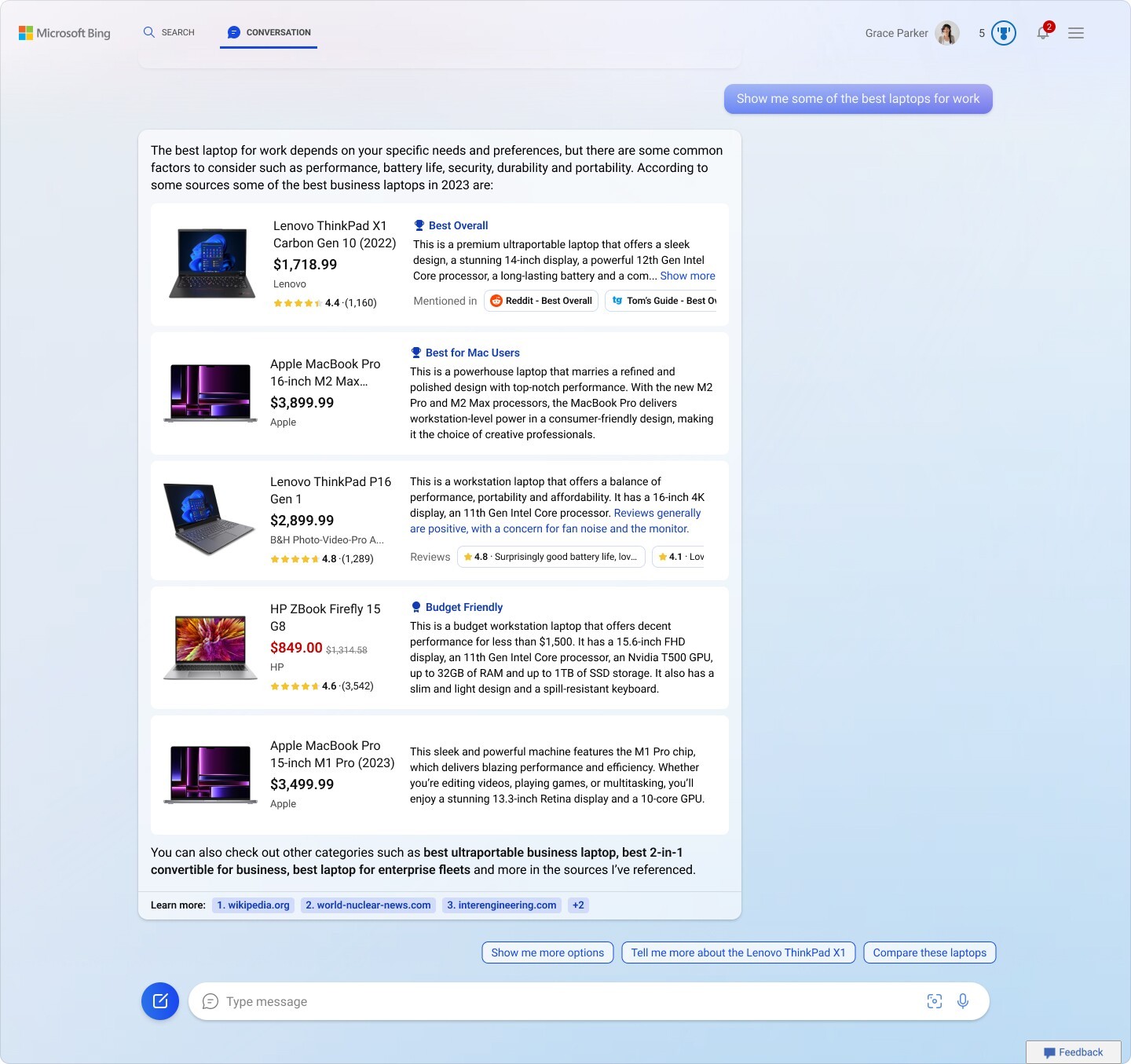Image resolution: width=1131 pixels, height=1064 pixels.
Task: Open HP ZBook Firefly 15 G8 title
Action: [x=325, y=617]
